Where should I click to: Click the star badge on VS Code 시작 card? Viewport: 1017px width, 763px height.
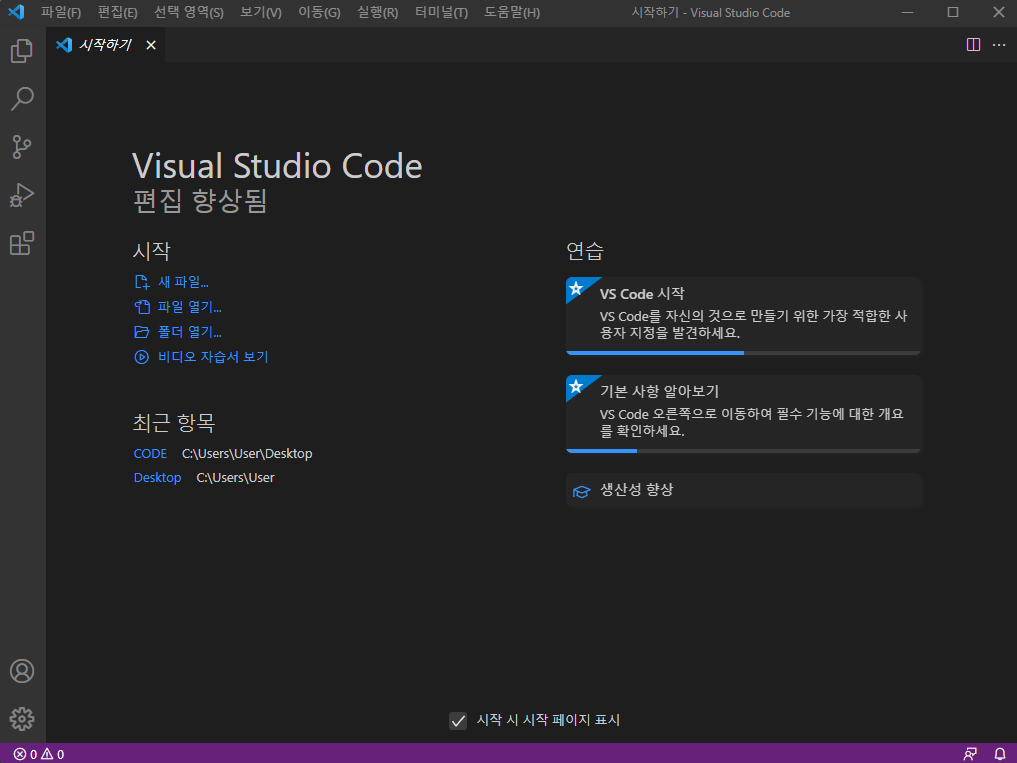tap(577, 288)
